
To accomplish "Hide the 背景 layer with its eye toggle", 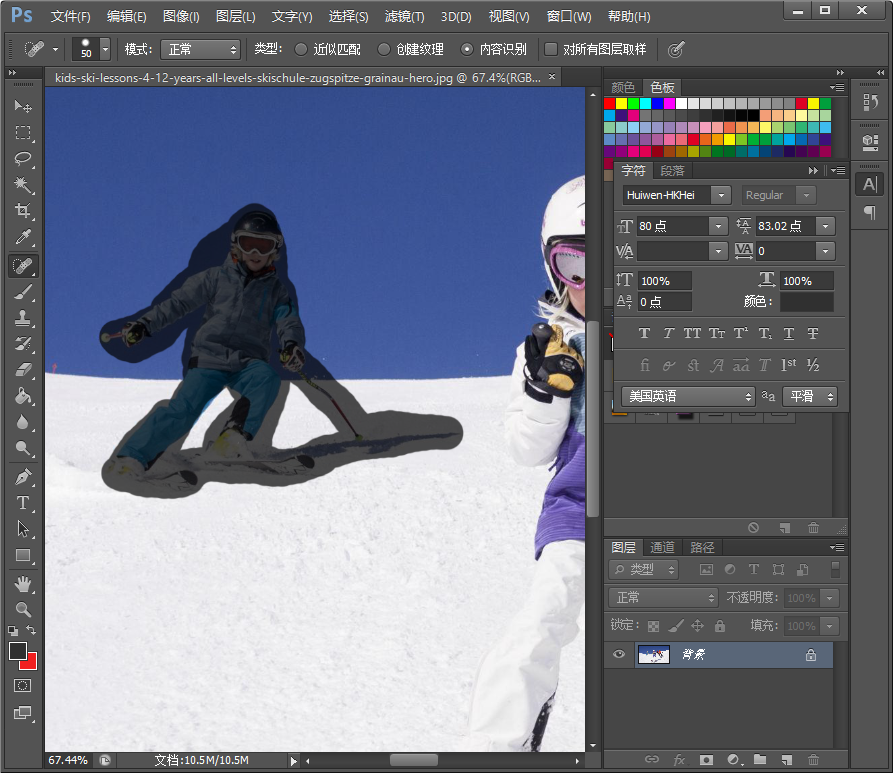I will point(619,655).
